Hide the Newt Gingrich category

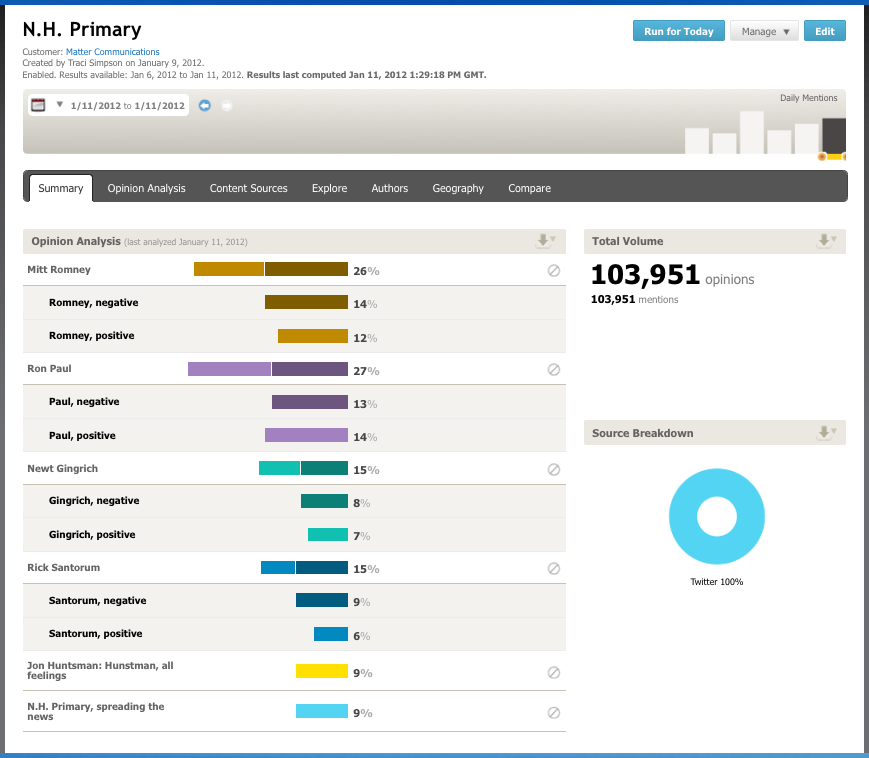tap(554, 470)
